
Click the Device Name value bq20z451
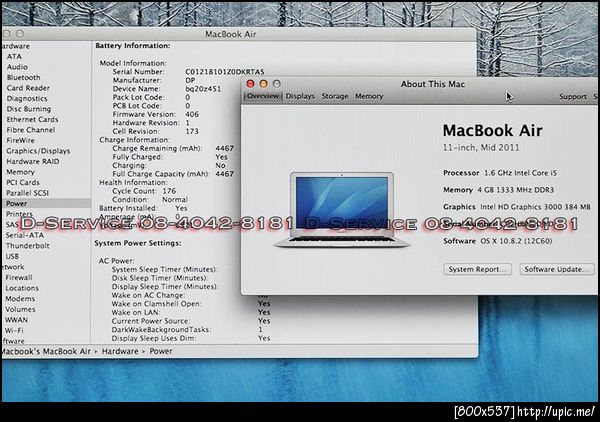(x=203, y=89)
